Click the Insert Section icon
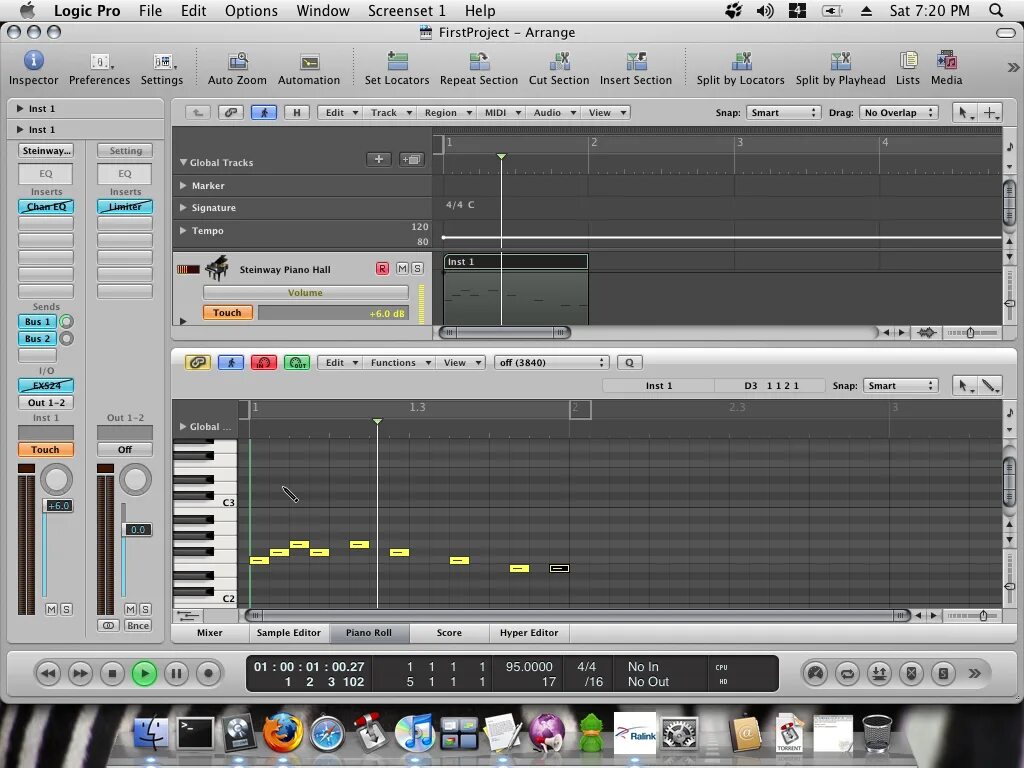 tap(636, 61)
